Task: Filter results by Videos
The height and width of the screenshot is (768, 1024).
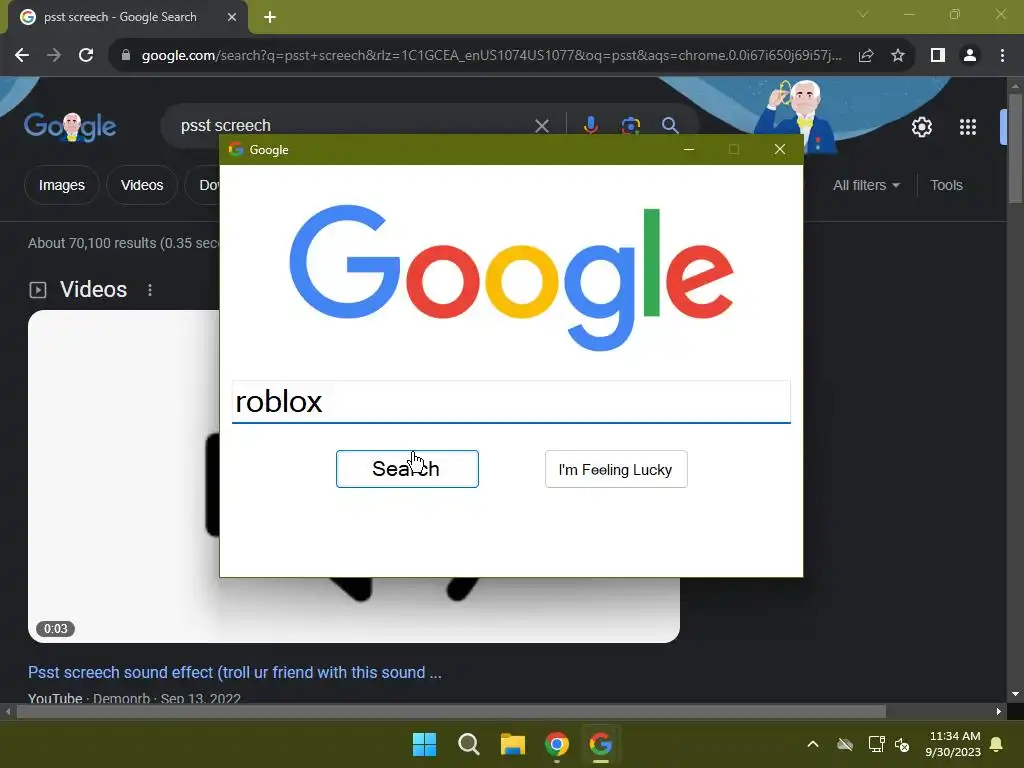Action: (142, 185)
